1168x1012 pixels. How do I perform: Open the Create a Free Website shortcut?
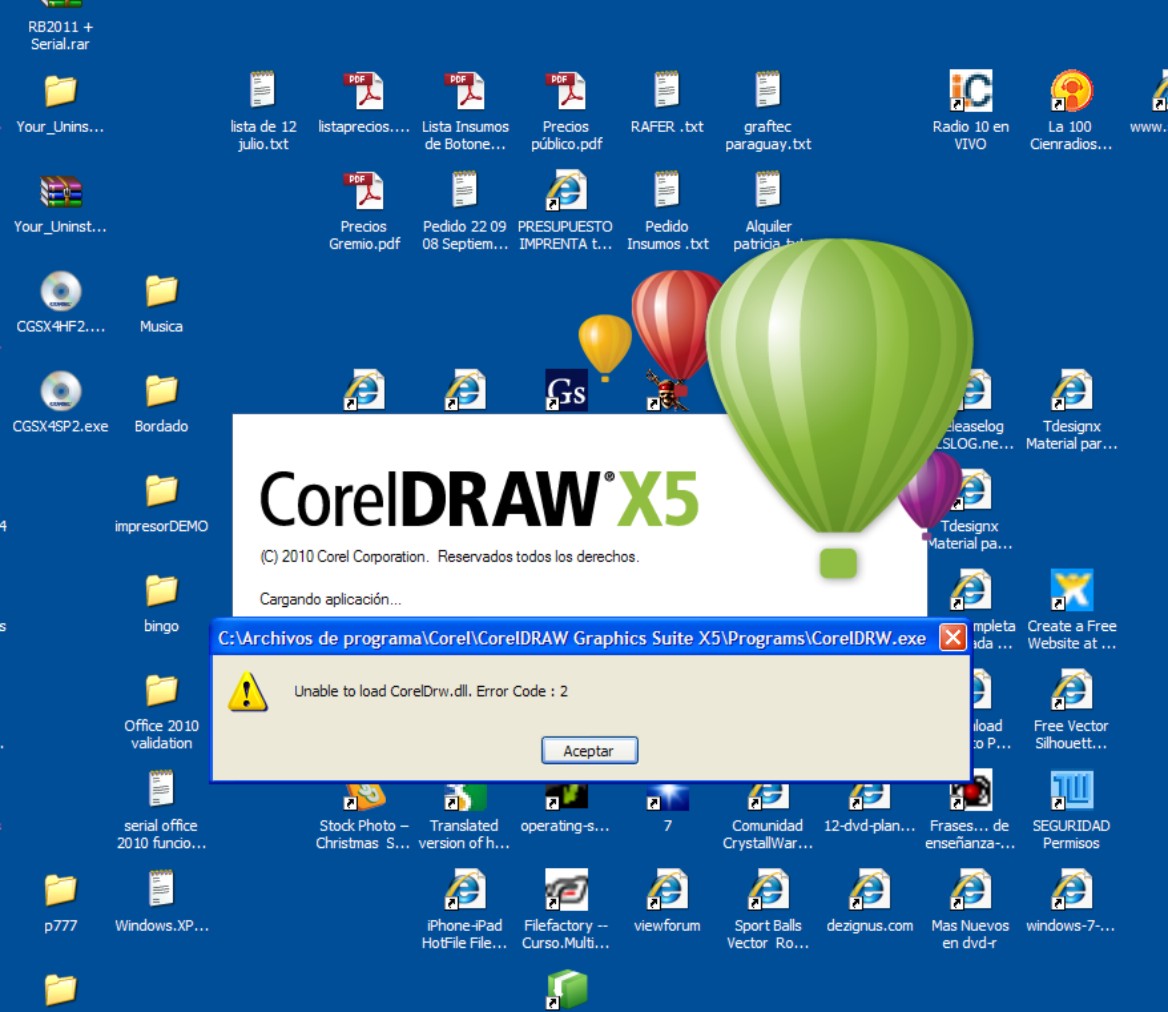[x=1071, y=592]
